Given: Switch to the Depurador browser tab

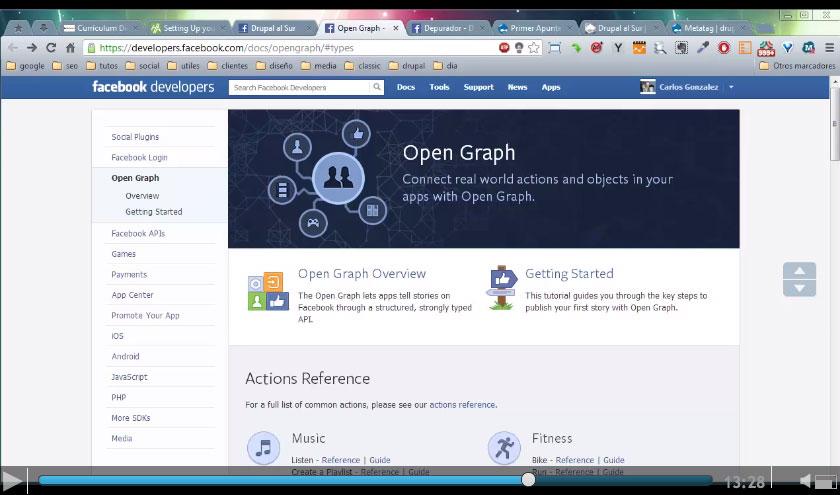Looking at the screenshot, I should (x=448, y=28).
